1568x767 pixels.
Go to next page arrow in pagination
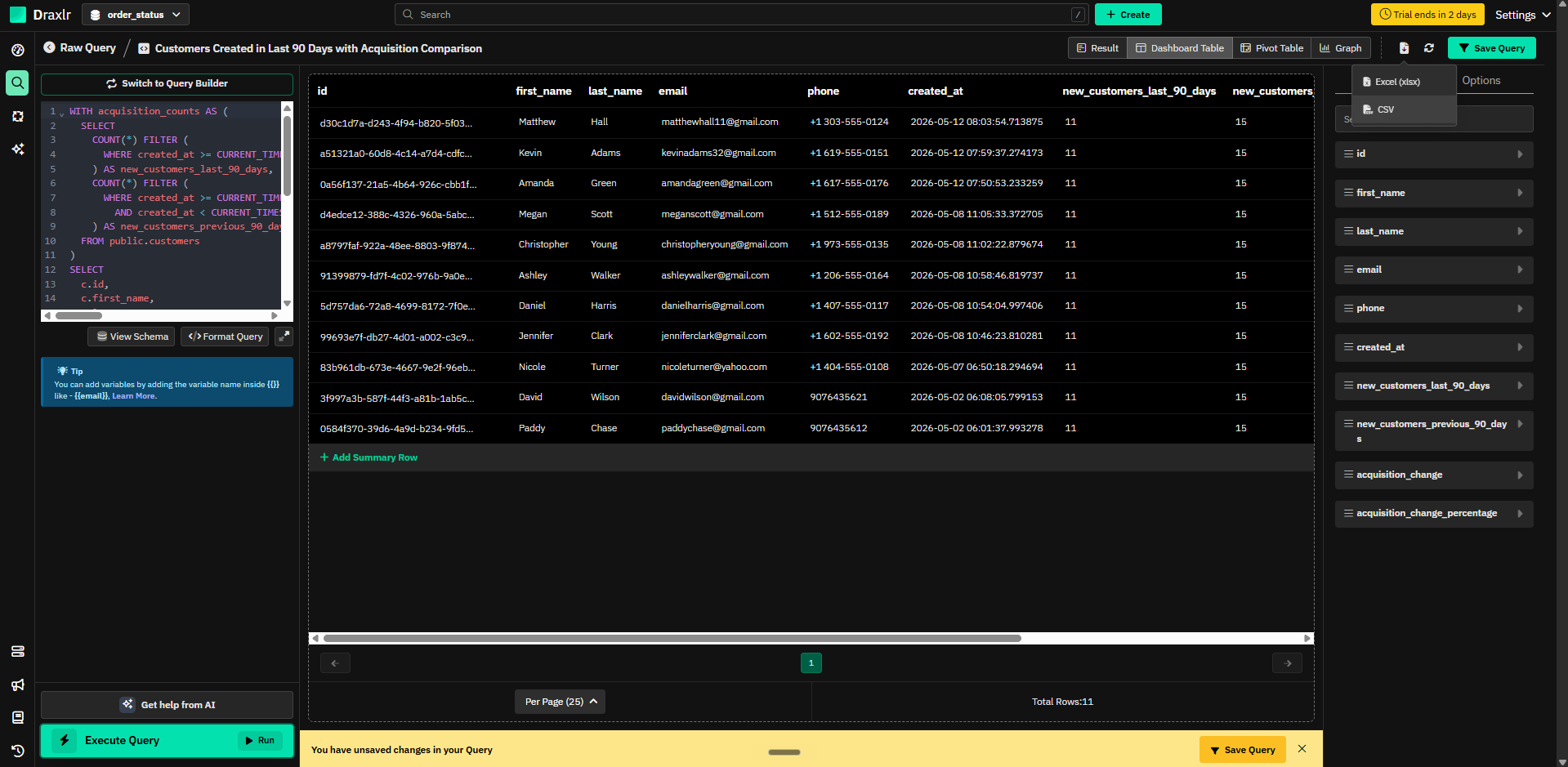tap(1288, 662)
